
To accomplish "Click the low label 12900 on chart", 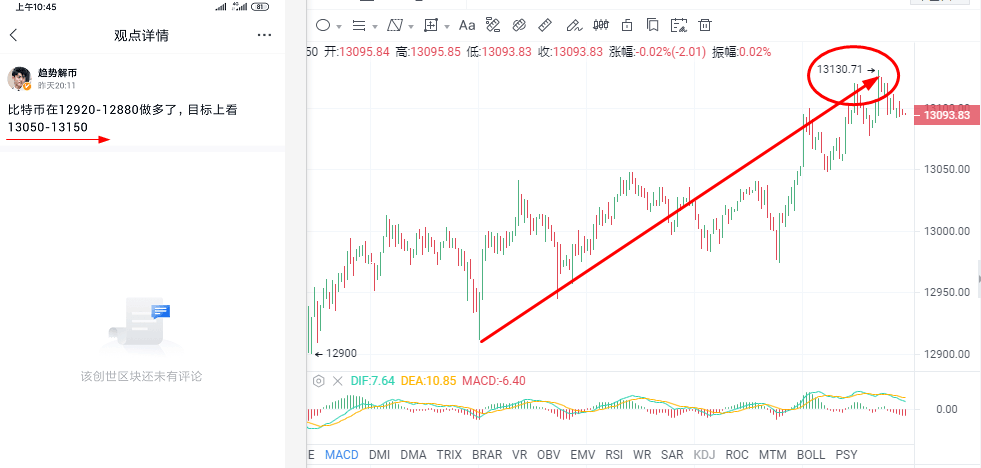I will coord(342,354).
